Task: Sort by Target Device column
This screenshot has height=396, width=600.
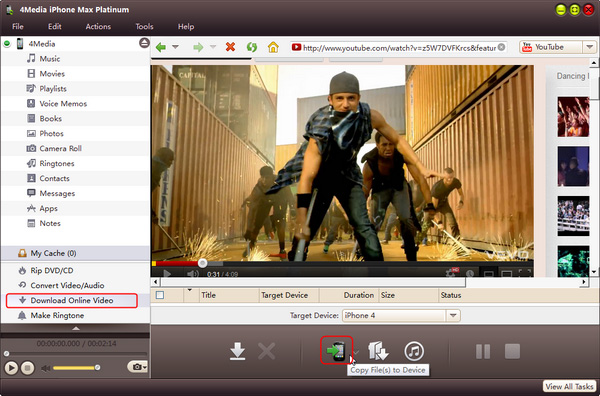Action: click(x=284, y=295)
